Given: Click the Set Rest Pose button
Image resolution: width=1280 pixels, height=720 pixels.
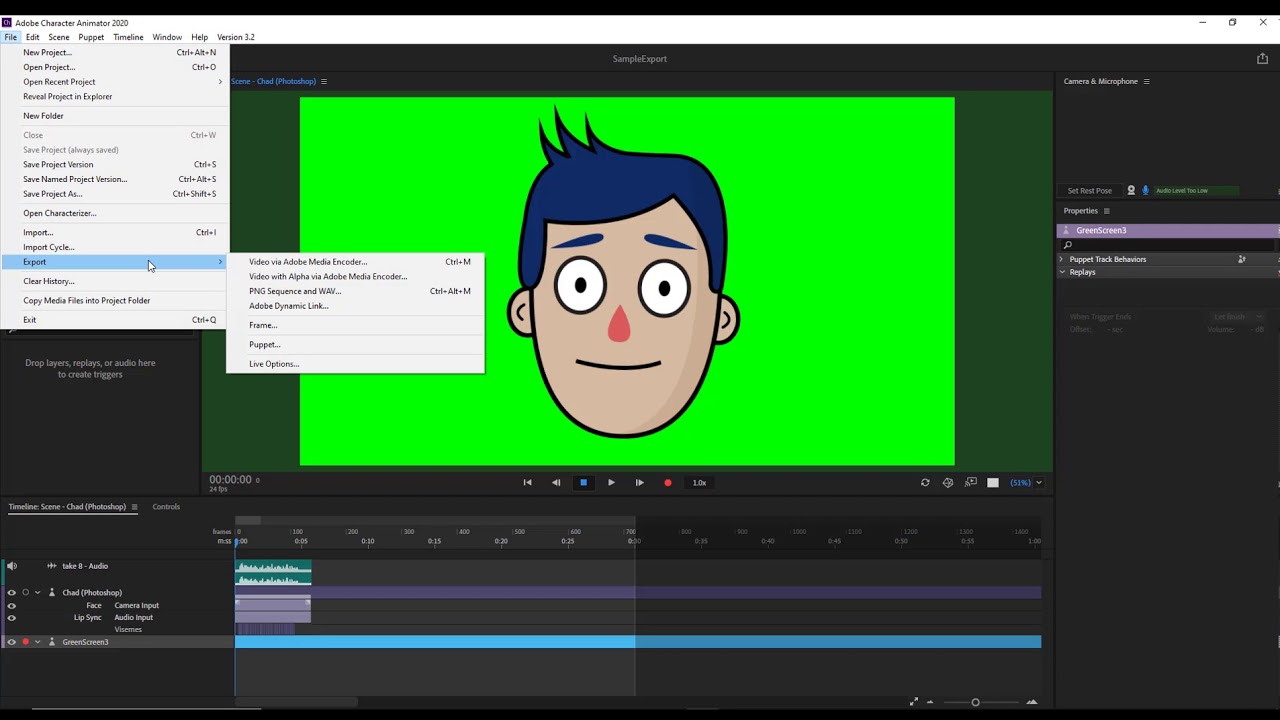Looking at the screenshot, I should coord(1089,190).
